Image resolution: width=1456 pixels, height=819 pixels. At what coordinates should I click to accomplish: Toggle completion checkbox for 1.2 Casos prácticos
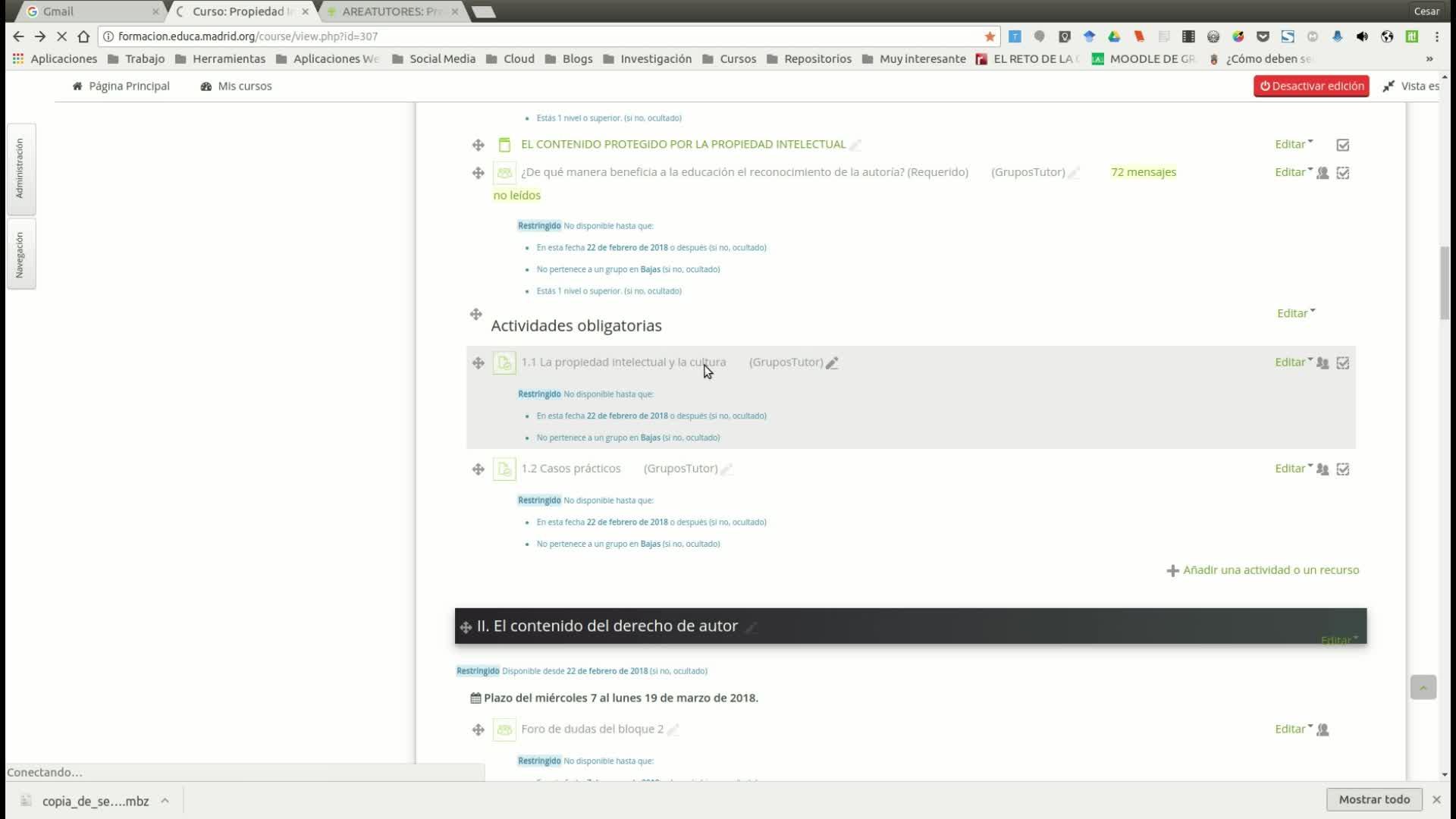click(1343, 469)
